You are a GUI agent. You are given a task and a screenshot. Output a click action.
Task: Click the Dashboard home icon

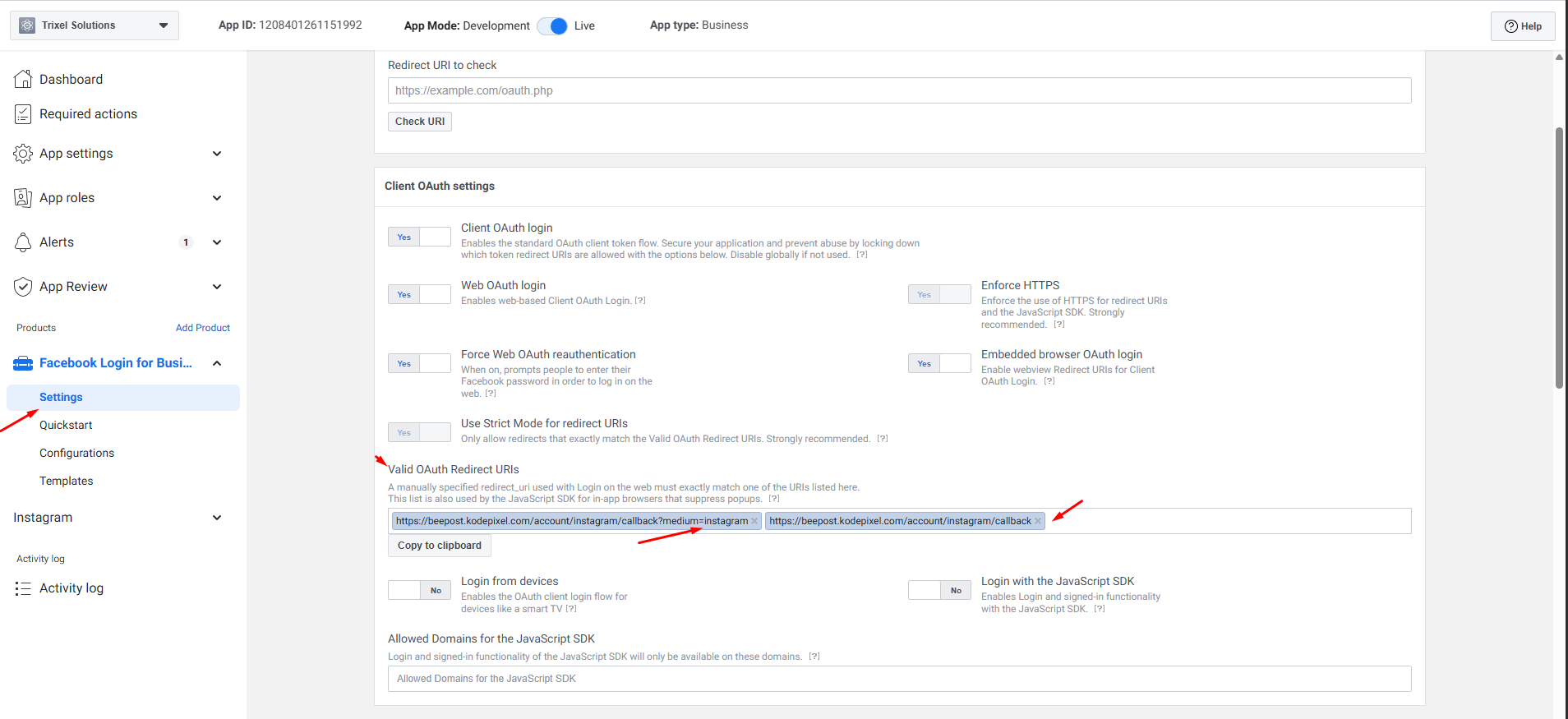pyautogui.click(x=23, y=79)
